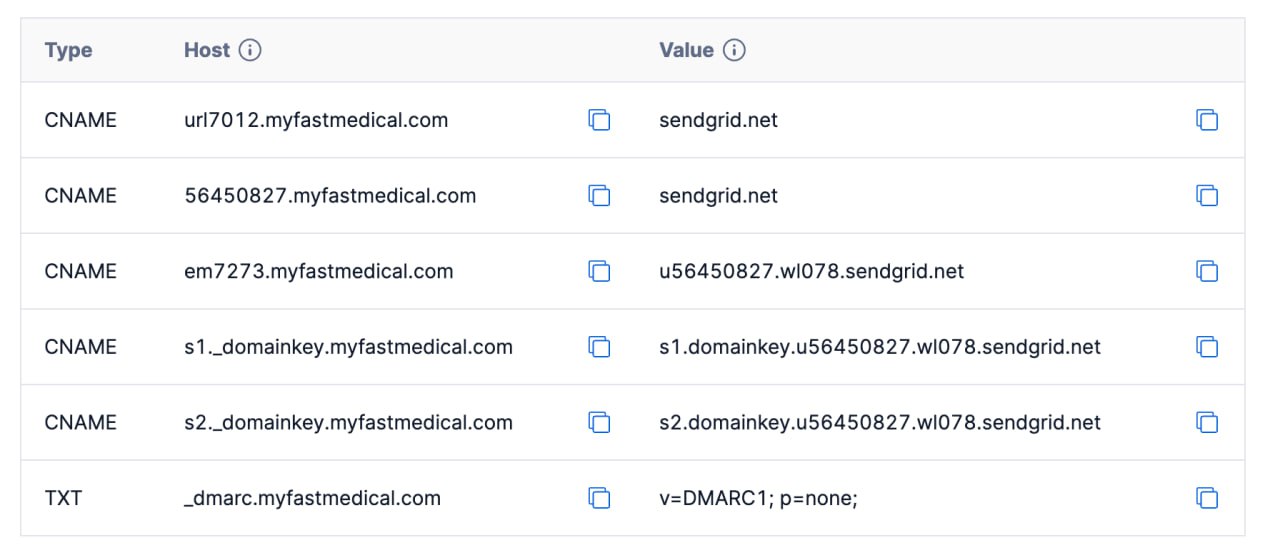The image size is (1280, 555).
Task: Copy value s2.domainkey.u56450827.wl078.sendgrid.net
Action: [x=1207, y=422]
